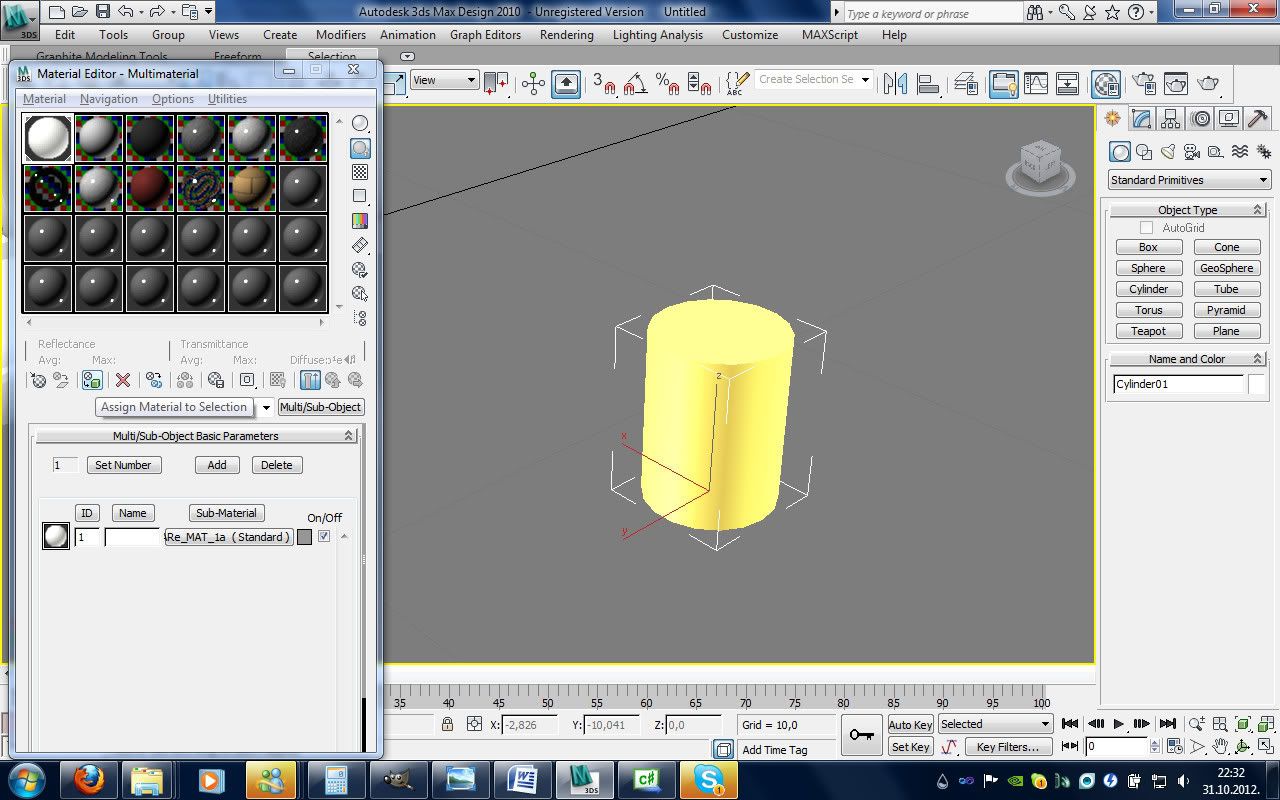This screenshot has height=800, width=1280.
Task: Toggle the Auto Key button
Action: 910,724
